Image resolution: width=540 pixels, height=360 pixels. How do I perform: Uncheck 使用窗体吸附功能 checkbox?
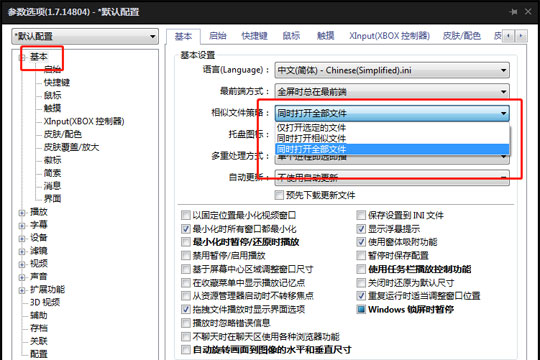click(361, 242)
